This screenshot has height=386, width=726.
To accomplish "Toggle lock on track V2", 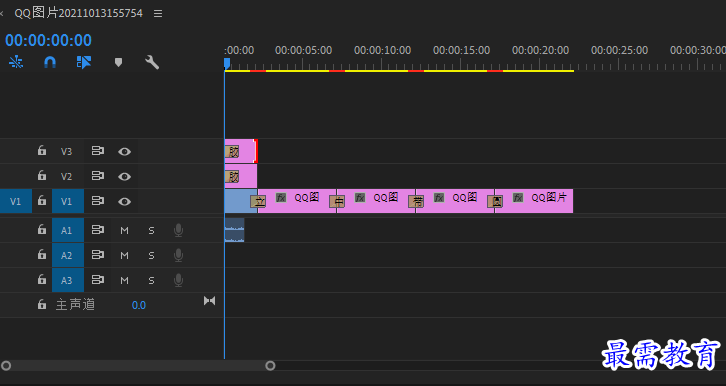I will coord(42,175).
